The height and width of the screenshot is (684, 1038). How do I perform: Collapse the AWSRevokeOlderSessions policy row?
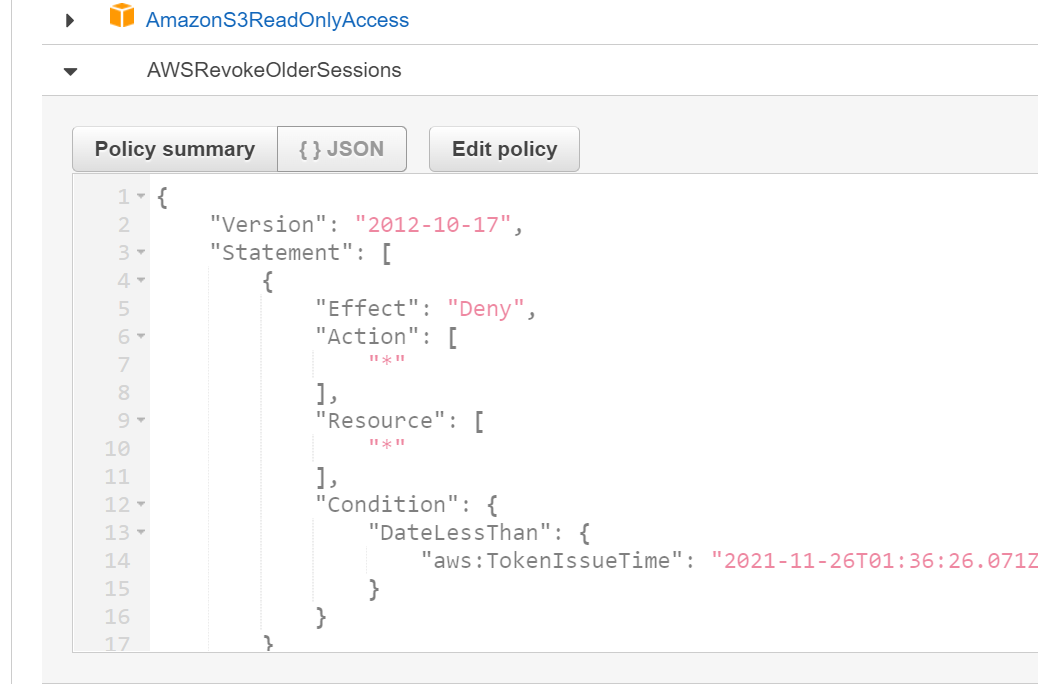coord(70,71)
